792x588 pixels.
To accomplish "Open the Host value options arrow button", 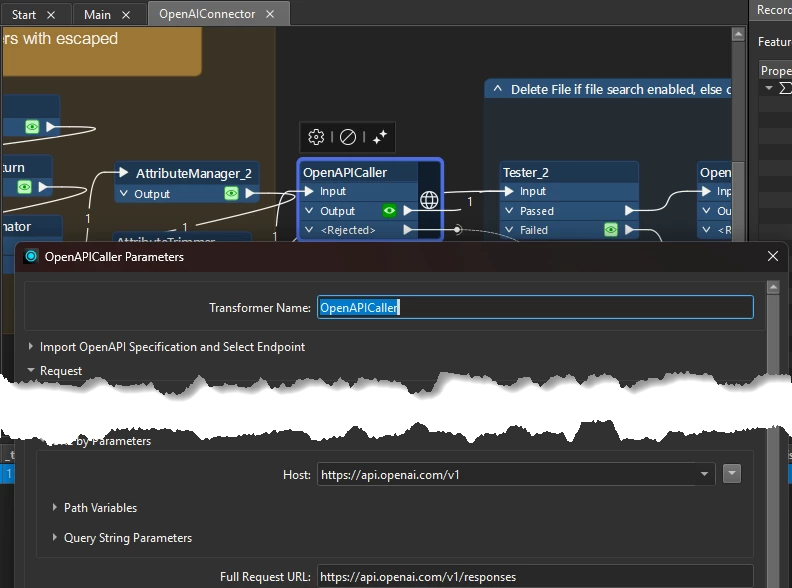I will [x=732, y=474].
